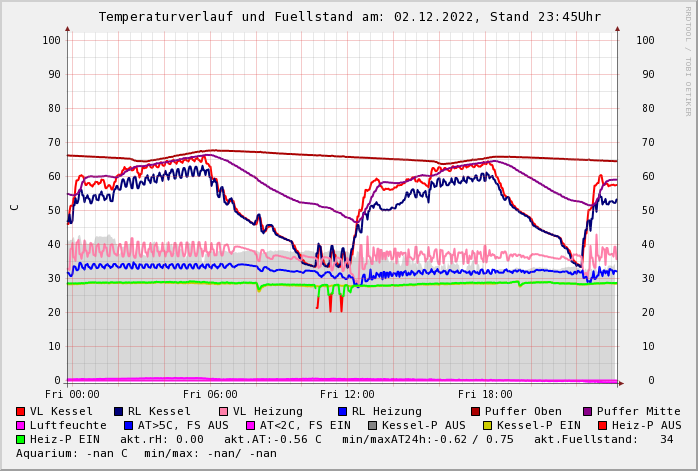The width and height of the screenshot is (698, 471).
Task: Click the magenta Luftfeuchte legend swatch
Action: pos(21,426)
